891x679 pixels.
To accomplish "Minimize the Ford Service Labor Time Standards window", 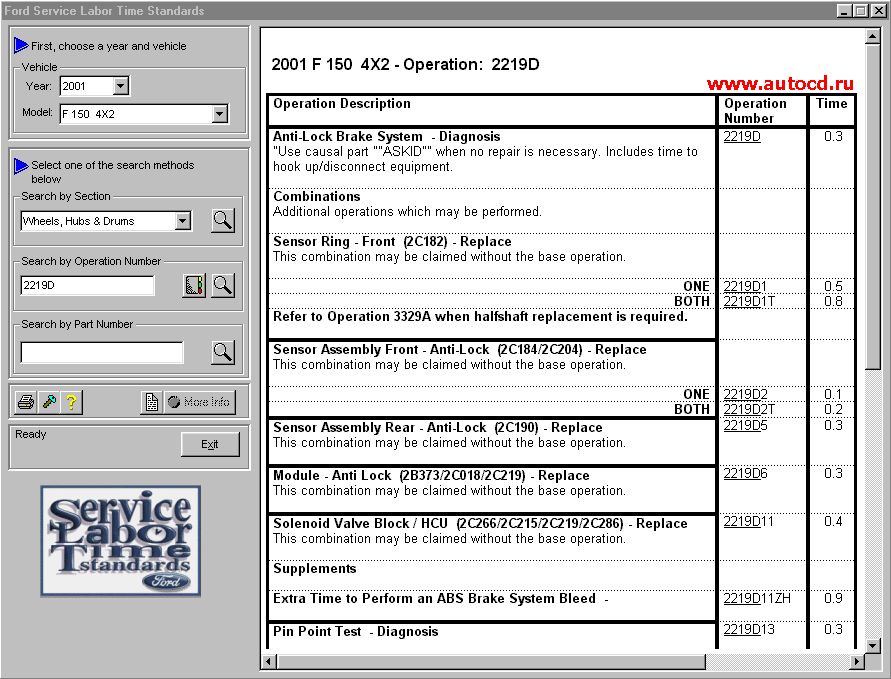I will (x=844, y=10).
